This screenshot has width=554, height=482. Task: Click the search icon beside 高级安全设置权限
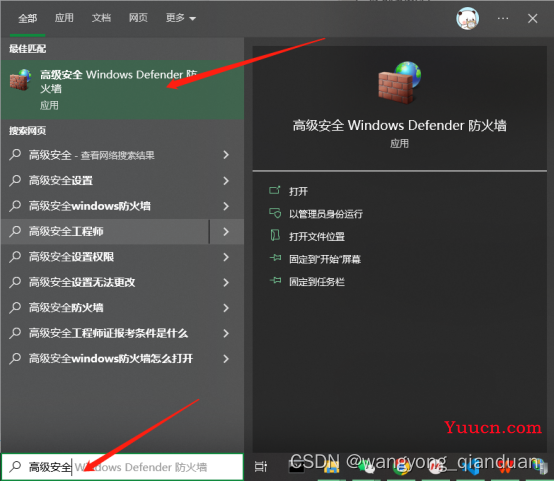(x=15, y=257)
